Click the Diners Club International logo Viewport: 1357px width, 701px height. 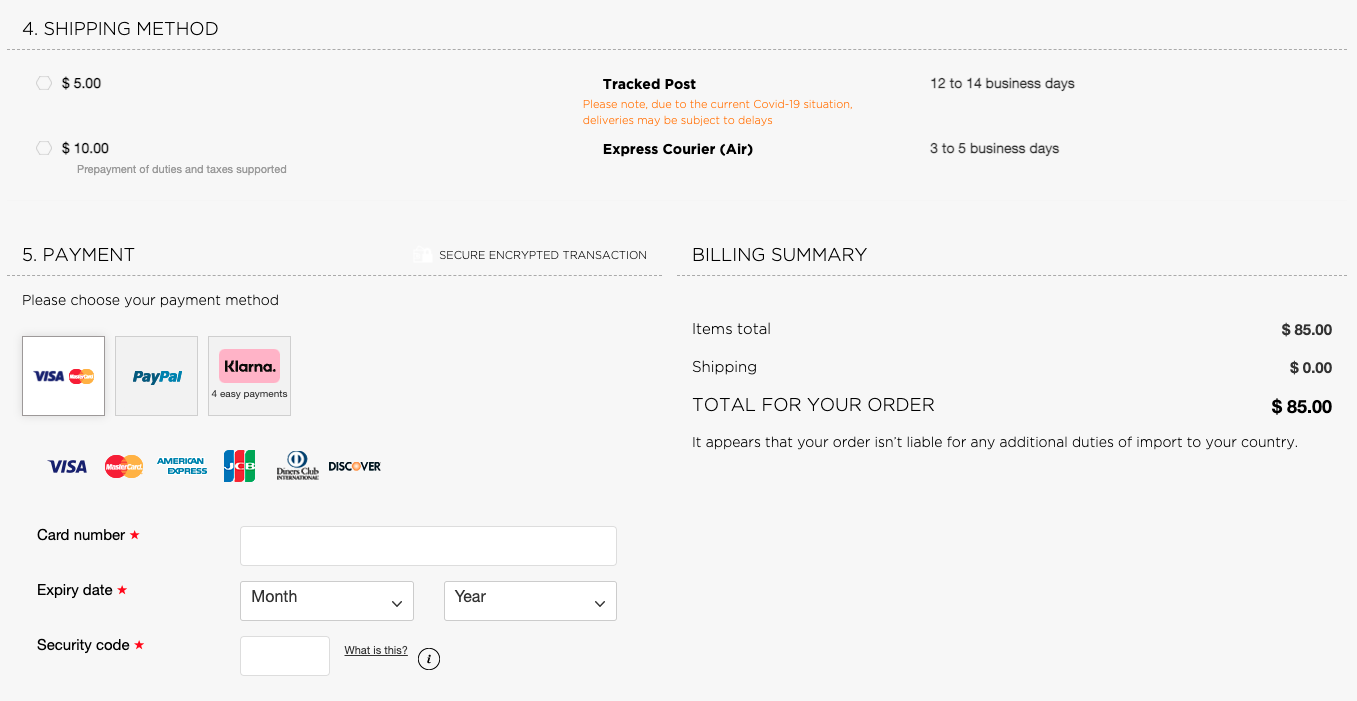[297, 466]
